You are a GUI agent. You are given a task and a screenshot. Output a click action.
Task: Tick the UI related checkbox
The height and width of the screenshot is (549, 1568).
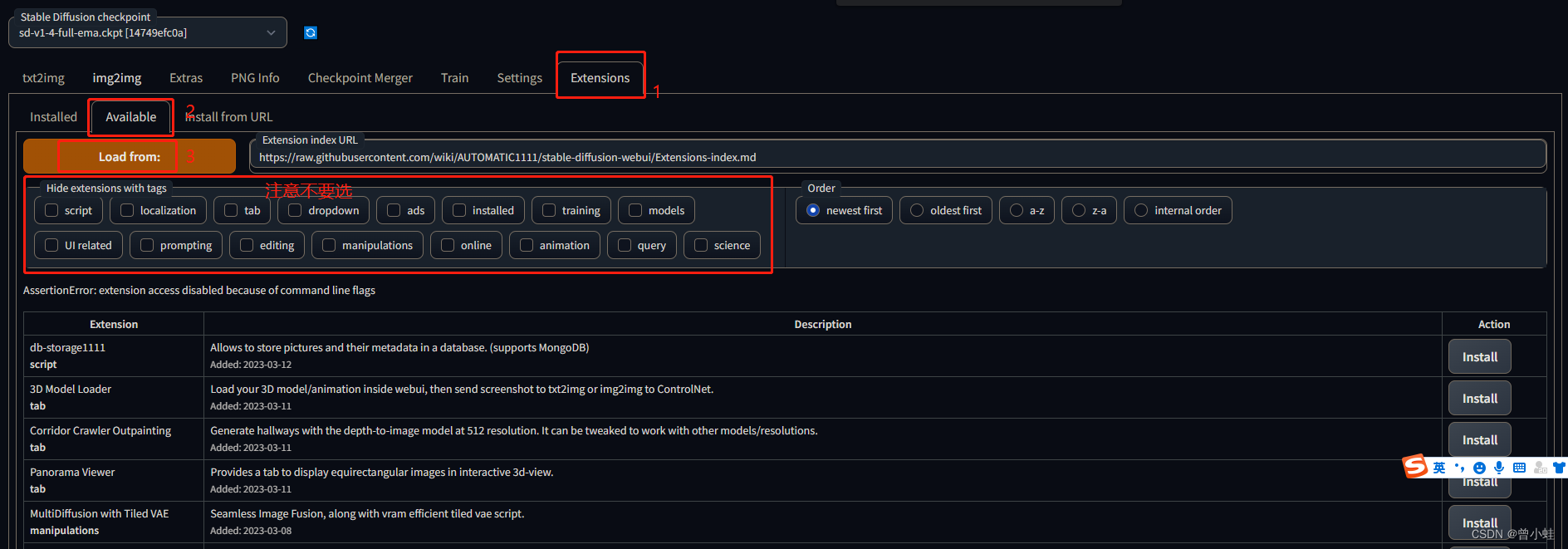(x=51, y=245)
